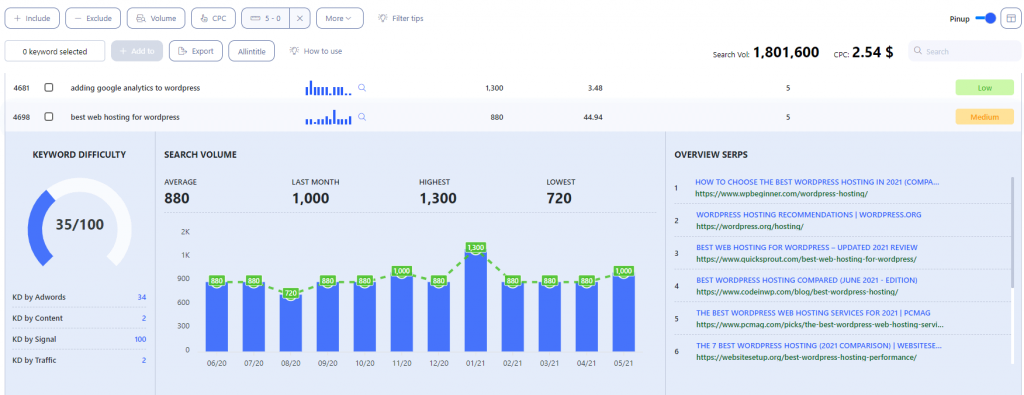Click the Allintitle button
1024x395 pixels.
(x=251, y=51)
